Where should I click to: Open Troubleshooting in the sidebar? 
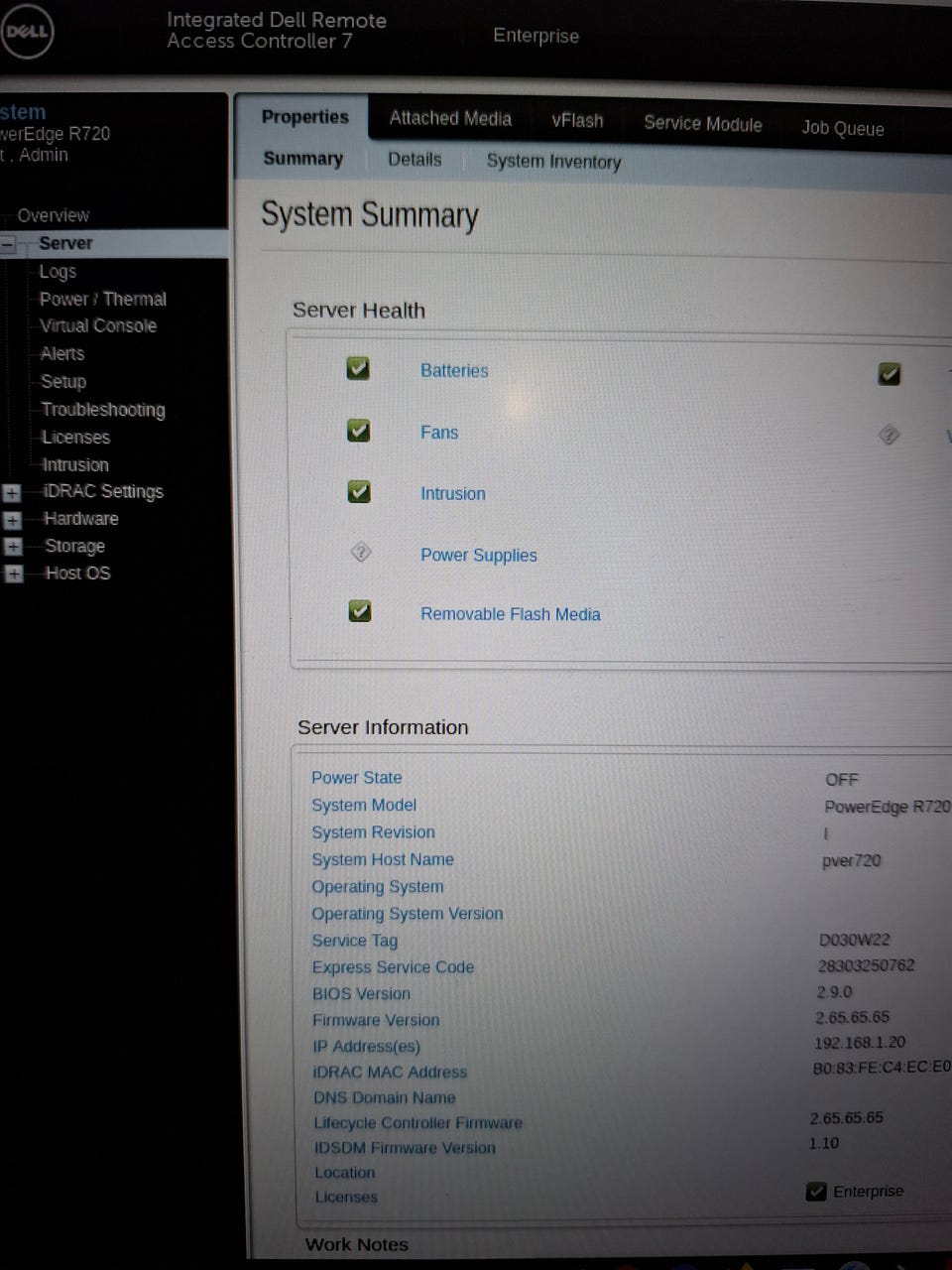[102, 410]
